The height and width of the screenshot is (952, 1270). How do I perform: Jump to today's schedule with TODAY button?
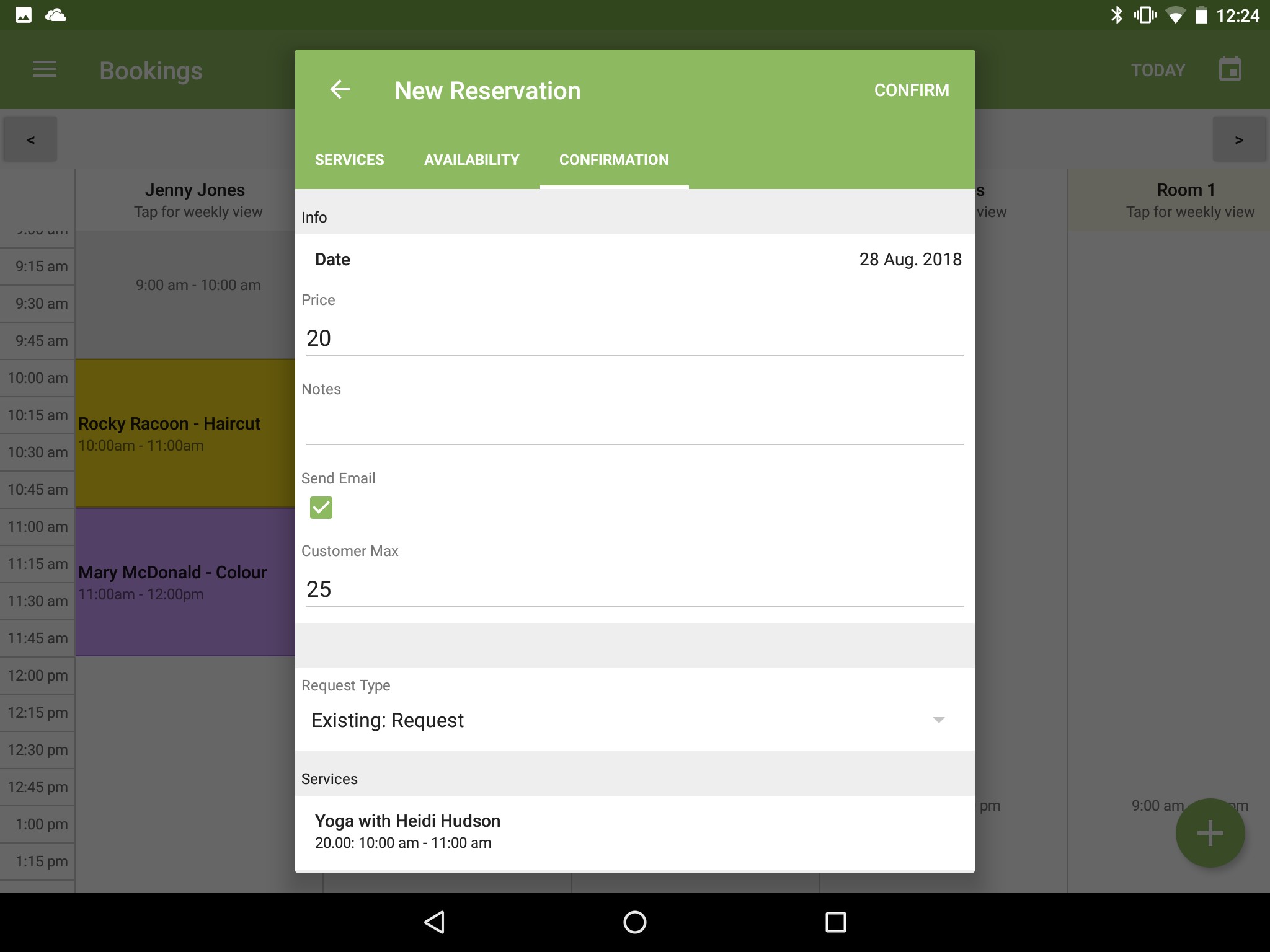pyautogui.click(x=1157, y=69)
